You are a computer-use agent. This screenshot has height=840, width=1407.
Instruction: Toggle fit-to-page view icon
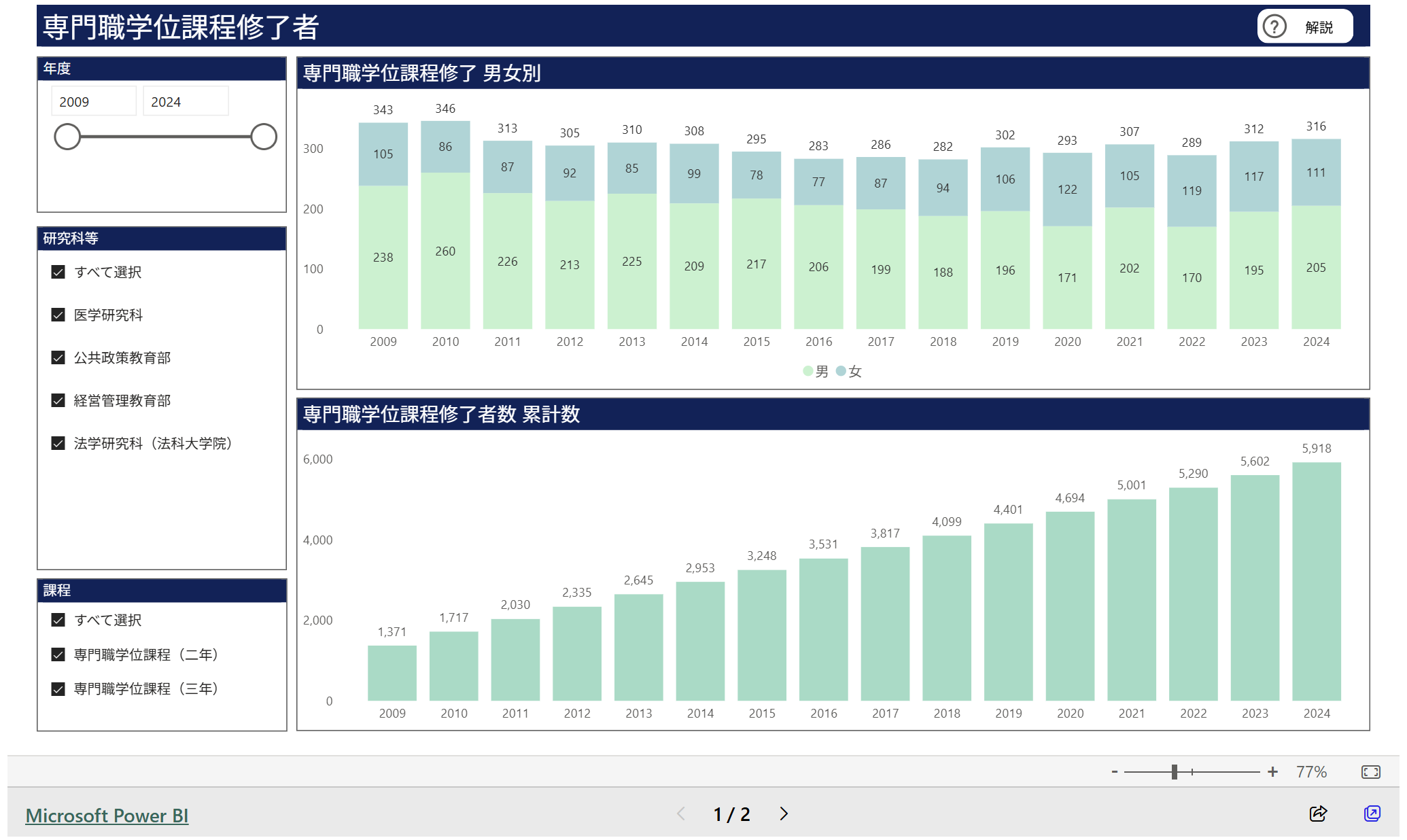click(1370, 771)
